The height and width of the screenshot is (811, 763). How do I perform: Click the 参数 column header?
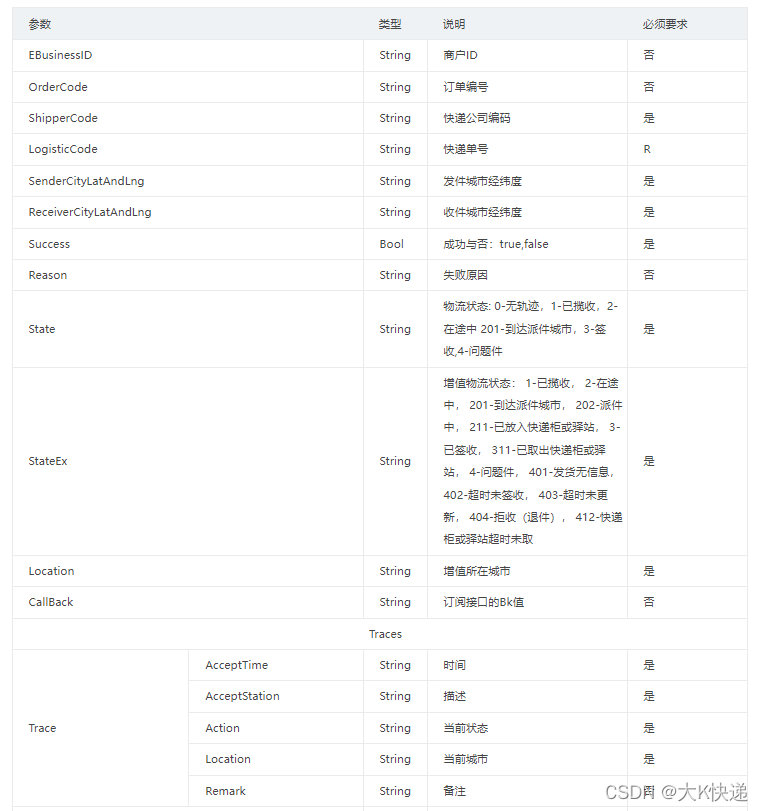tap(40, 24)
